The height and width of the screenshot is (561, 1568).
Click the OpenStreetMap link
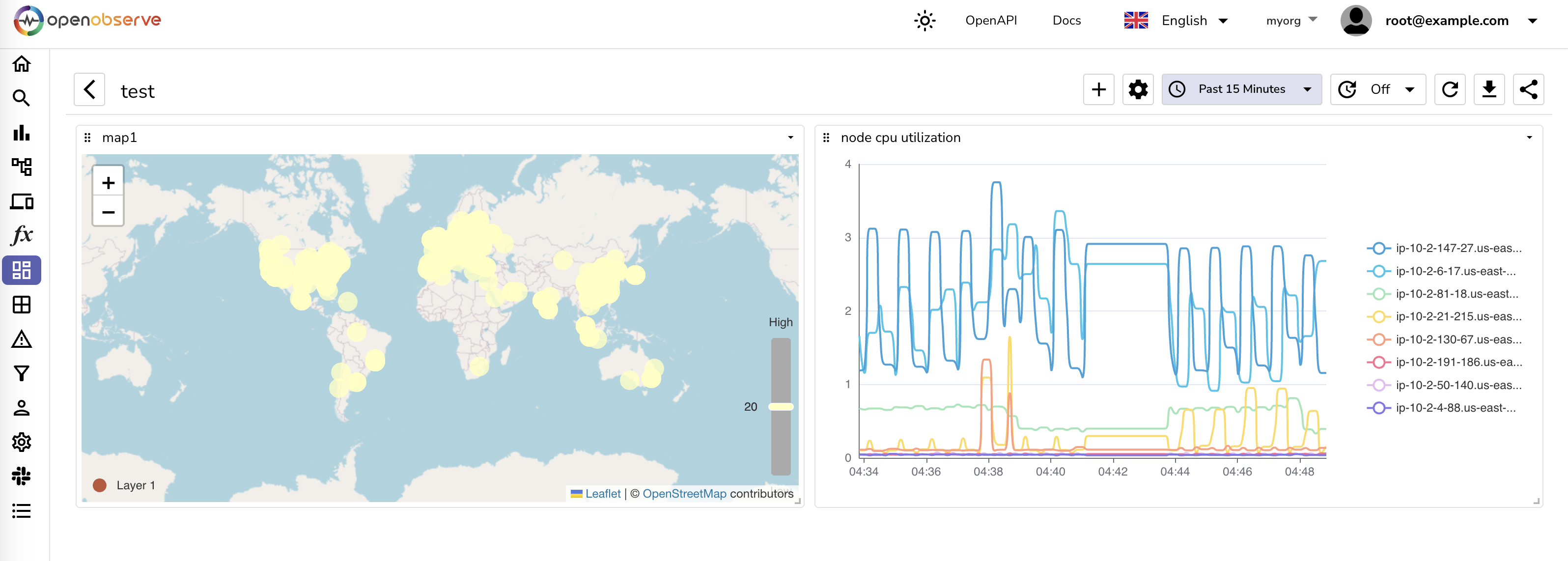(684, 494)
